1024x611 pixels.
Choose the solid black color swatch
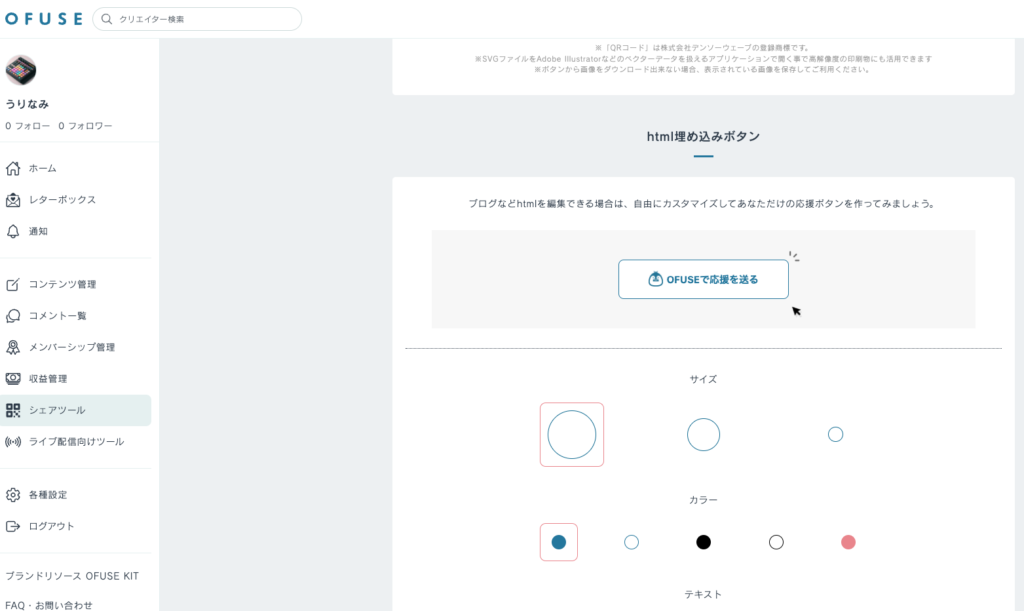703,542
